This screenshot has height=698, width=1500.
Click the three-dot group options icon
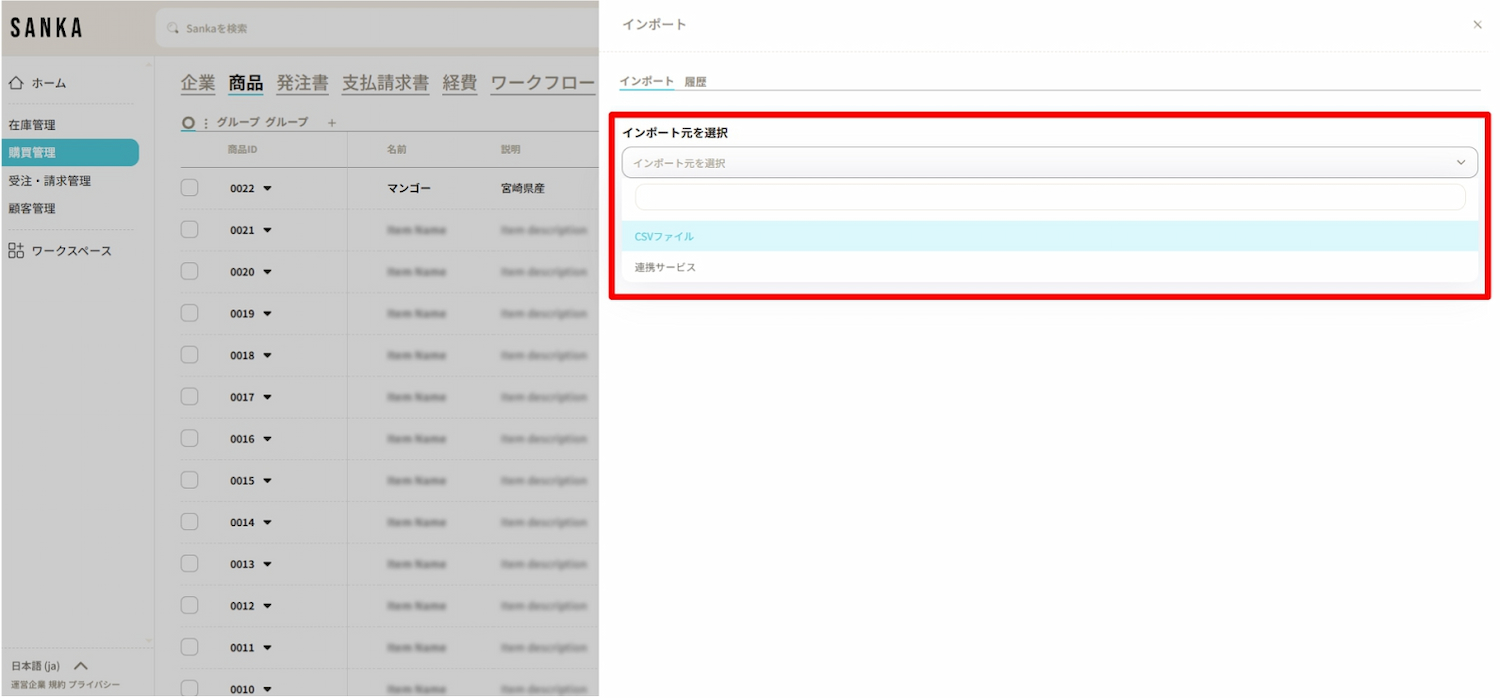point(206,123)
